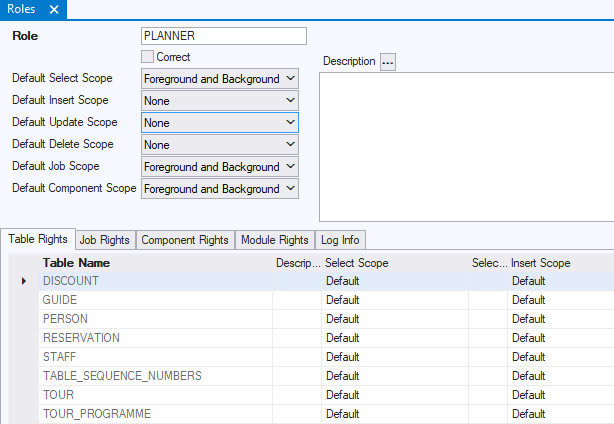This screenshot has width=614, height=424.
Task: Click Select Scope cell for TOUR
Action: coord(396,395)
